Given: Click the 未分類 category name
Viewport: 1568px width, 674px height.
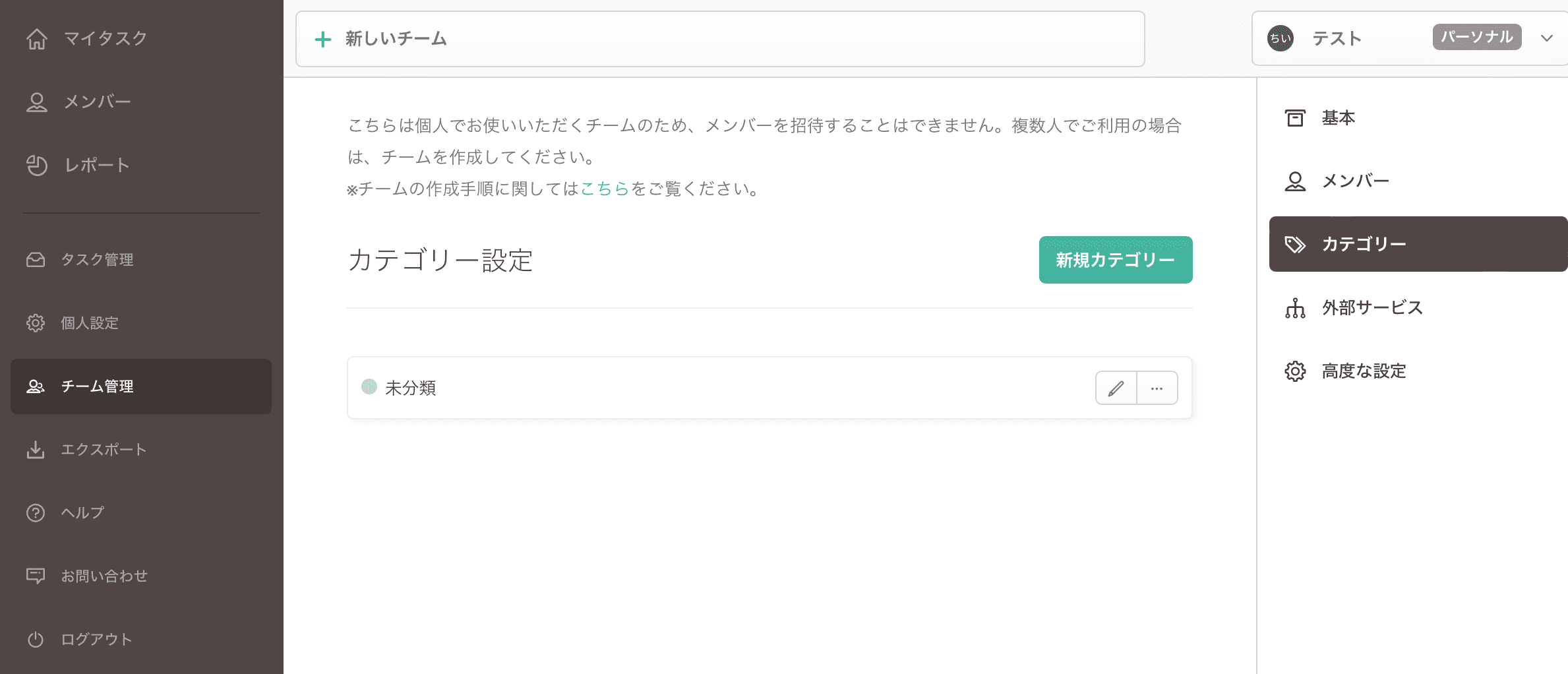Looking at the screenshot, I should 410,388.
